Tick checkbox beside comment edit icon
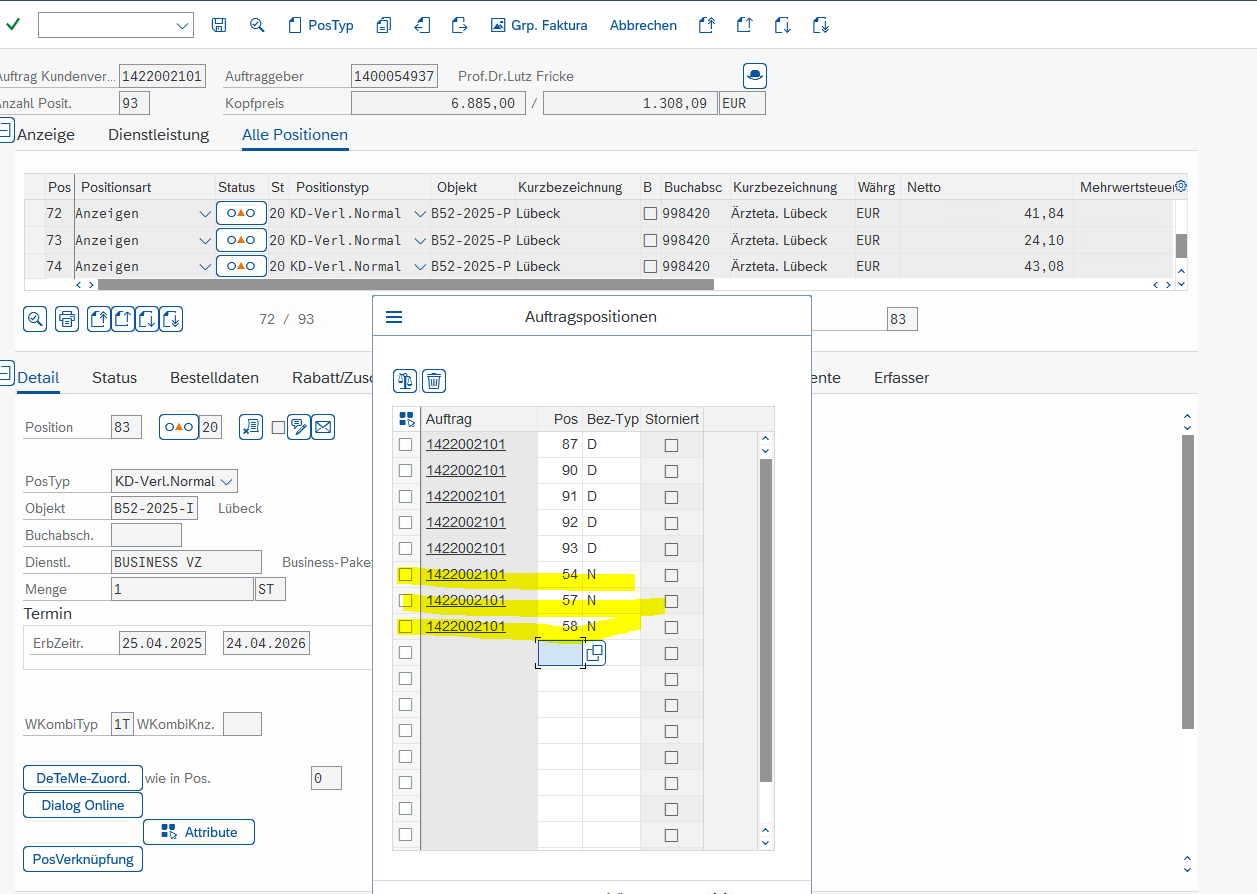Image resolution: width=1257 pixels, height=894 pixels. coord(278,427)
